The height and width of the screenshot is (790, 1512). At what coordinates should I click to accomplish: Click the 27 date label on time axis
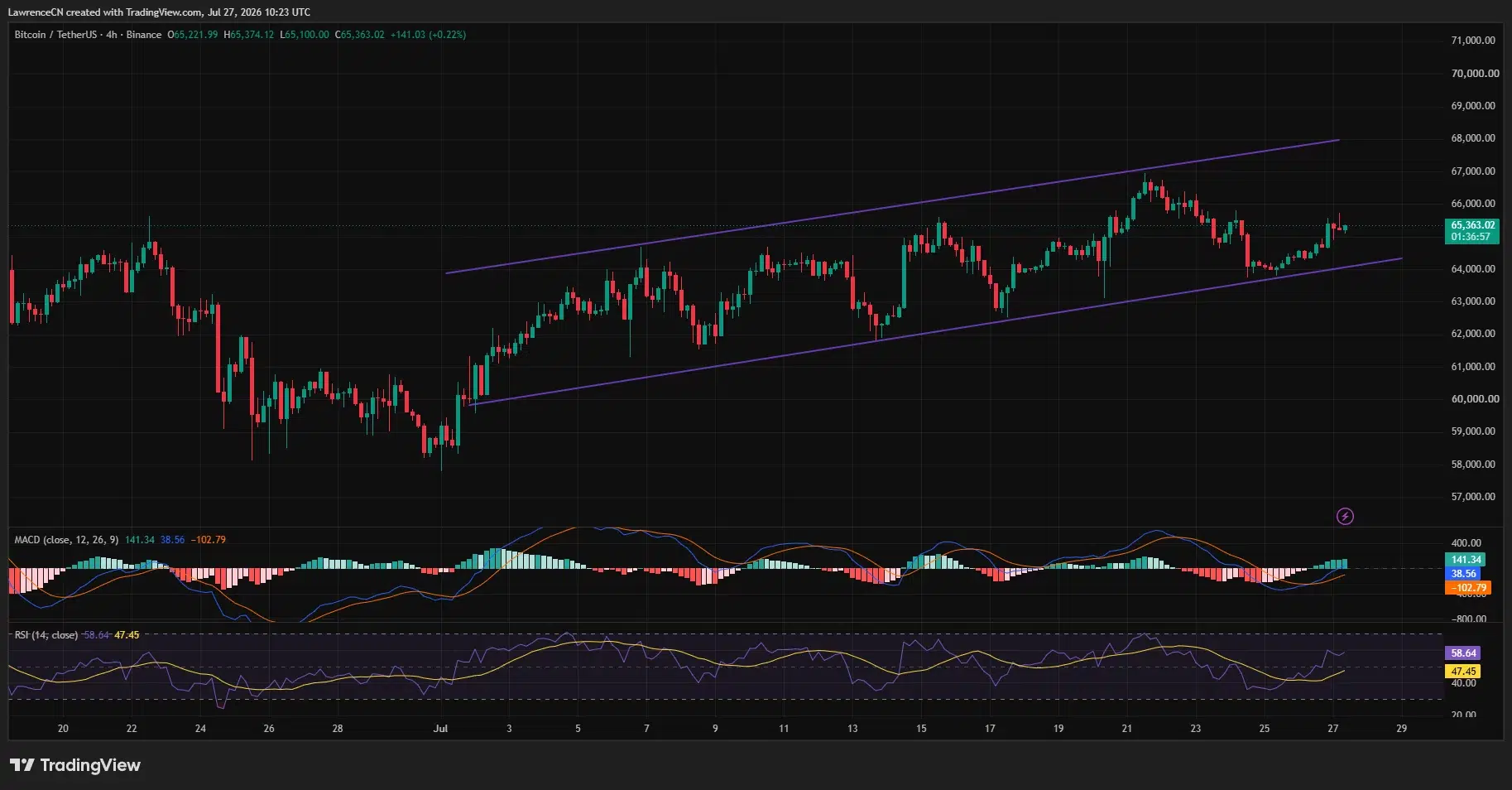[x=1332, y=729]
